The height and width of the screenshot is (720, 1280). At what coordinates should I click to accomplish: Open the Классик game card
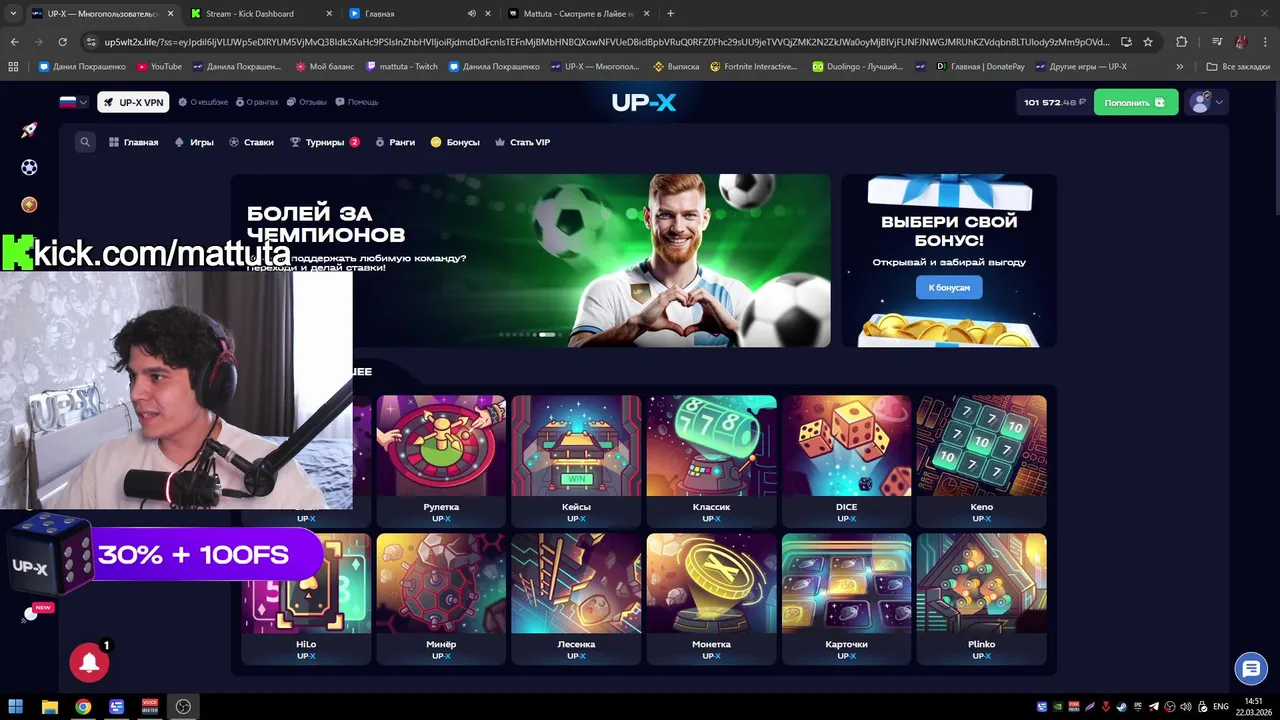tap(711, 460)
